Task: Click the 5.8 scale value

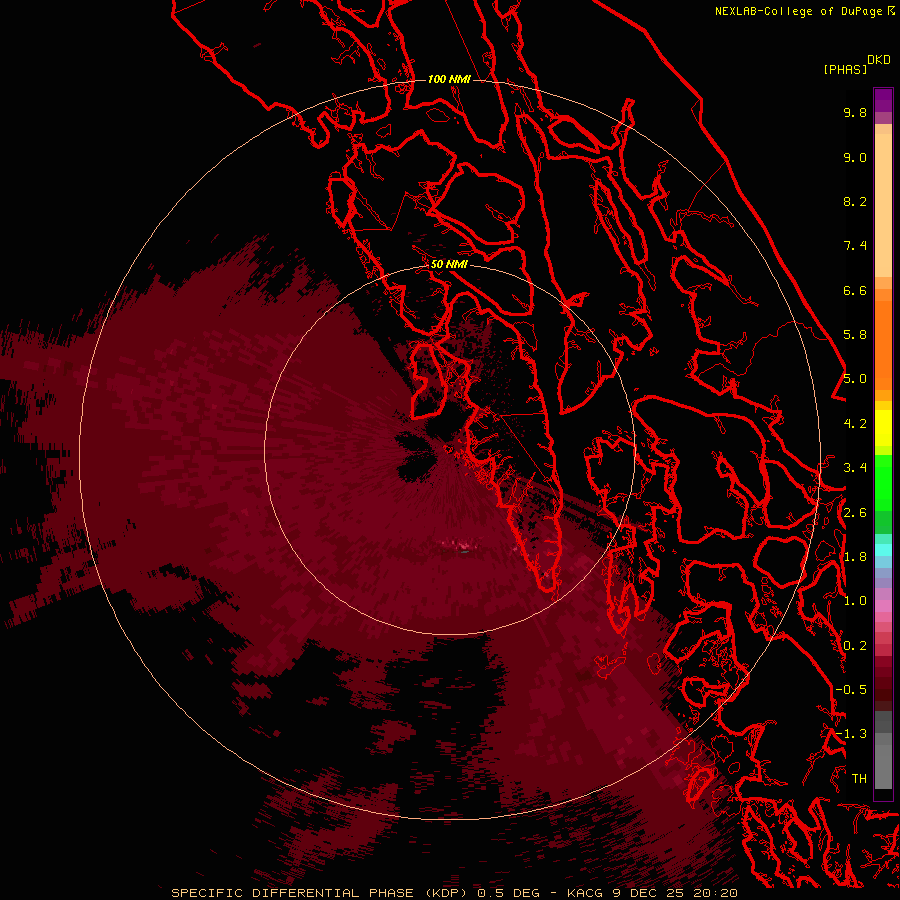Action: (x=855, y=335)
